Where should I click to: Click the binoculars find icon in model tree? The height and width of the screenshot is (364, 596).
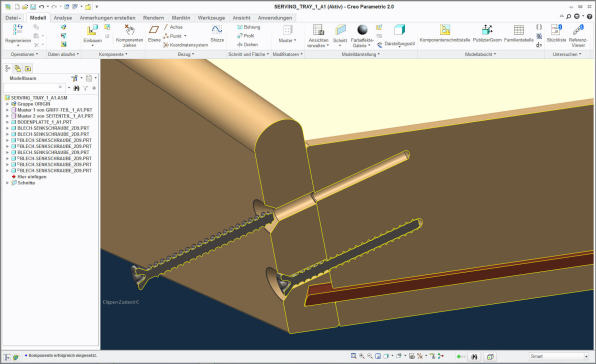click(76, 88)
